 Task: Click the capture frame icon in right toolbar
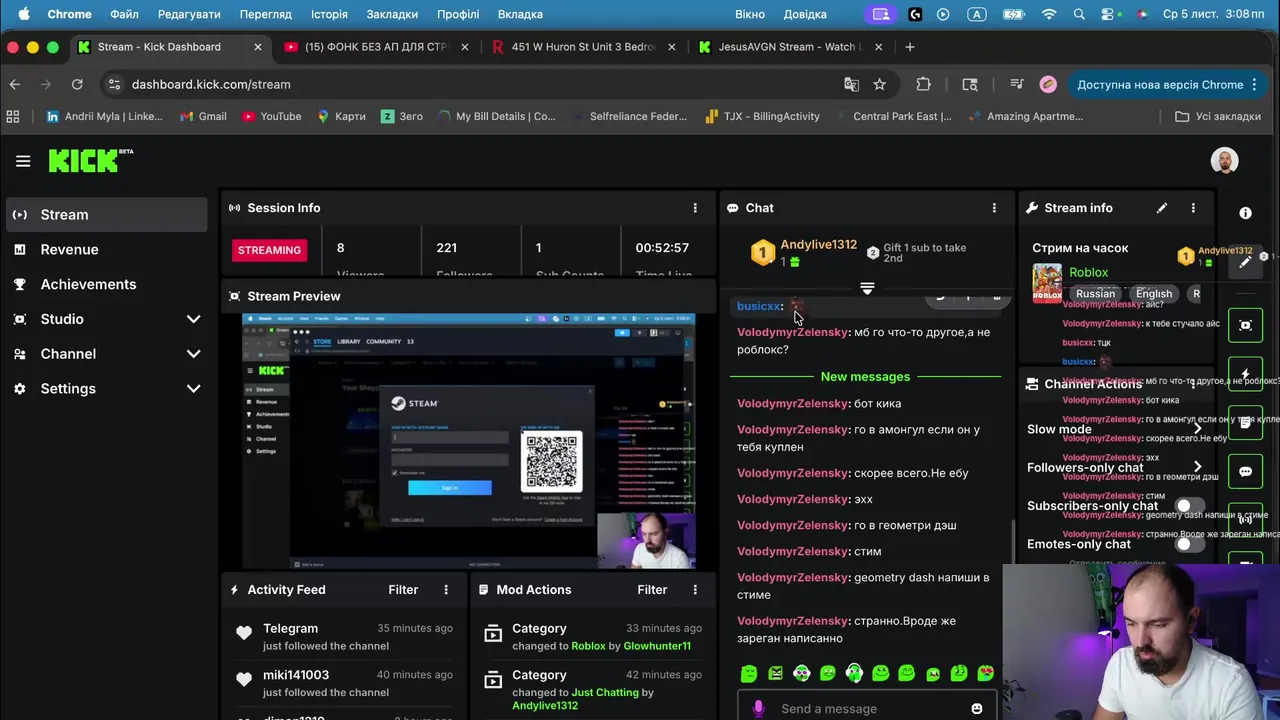(1245, 325)
